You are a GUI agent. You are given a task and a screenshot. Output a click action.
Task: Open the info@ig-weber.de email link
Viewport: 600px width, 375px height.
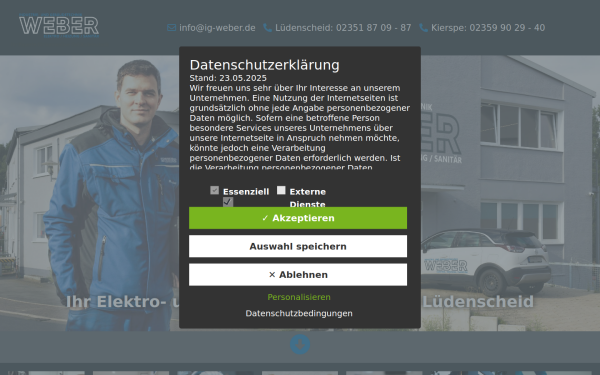[217, 28]
